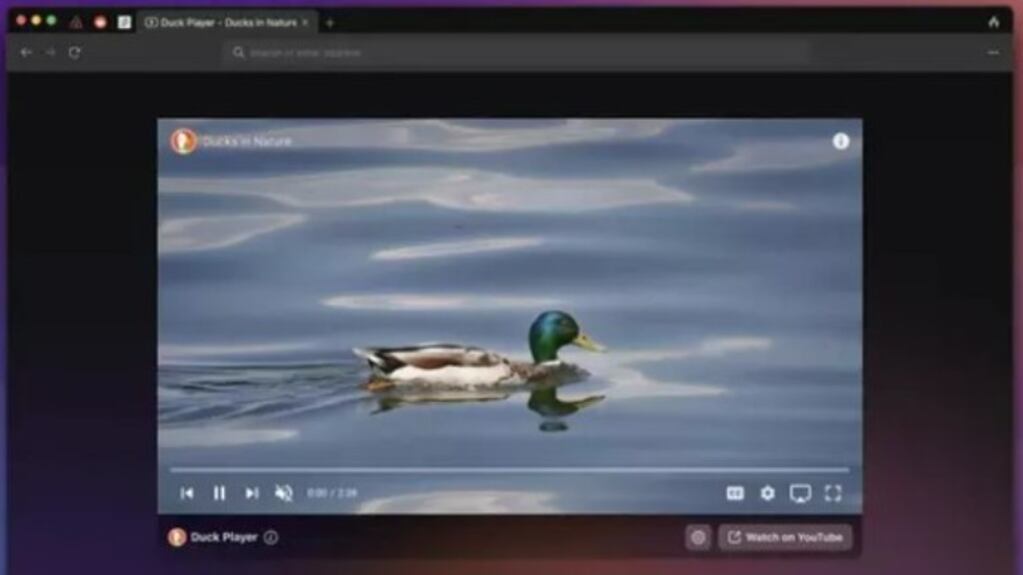Skip to the previous video
This screenshot has width=1023, height=575.
tap(187, 493)
